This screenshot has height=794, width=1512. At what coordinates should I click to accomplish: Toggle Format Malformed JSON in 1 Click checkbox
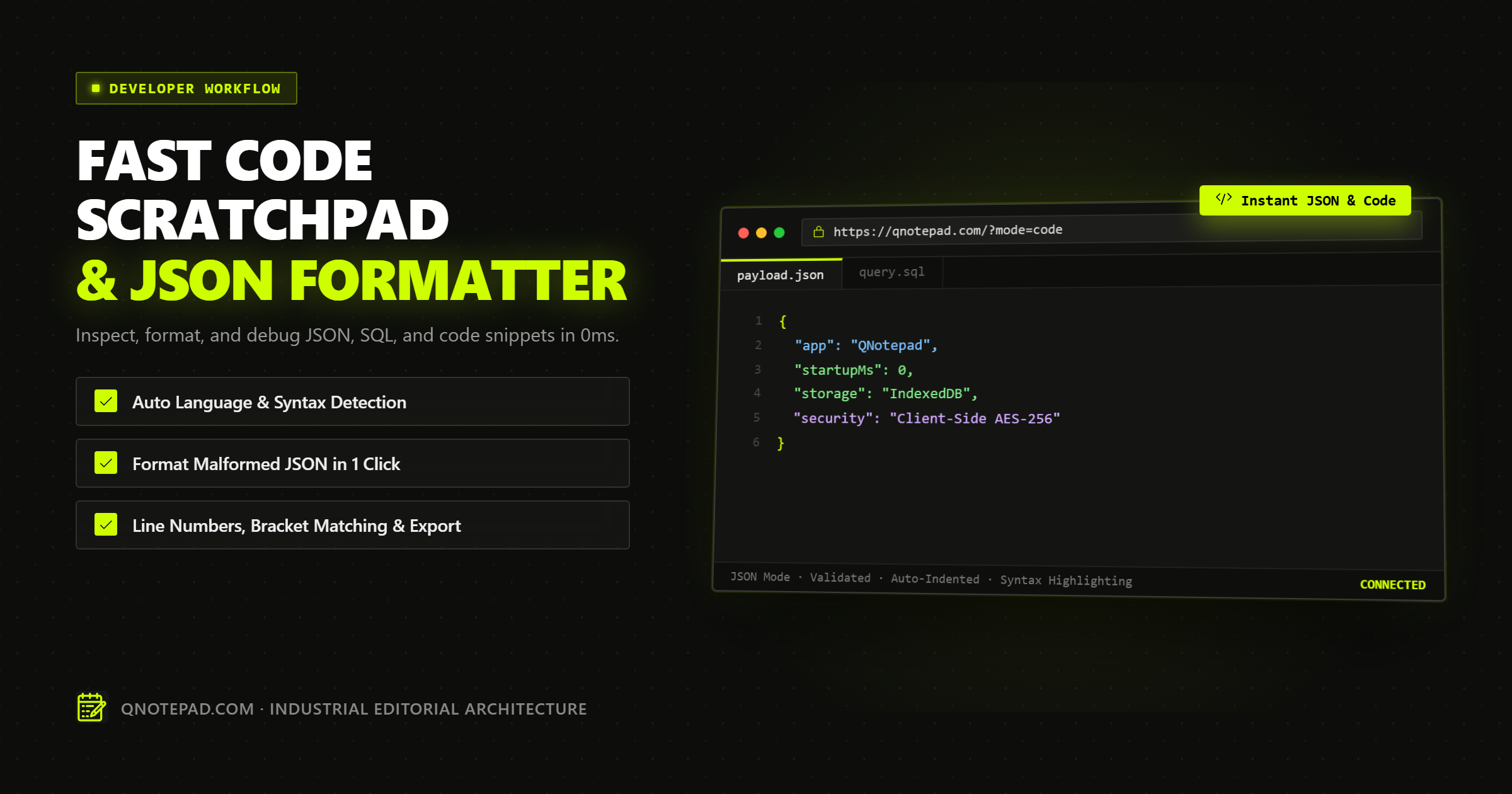(106, 463)
